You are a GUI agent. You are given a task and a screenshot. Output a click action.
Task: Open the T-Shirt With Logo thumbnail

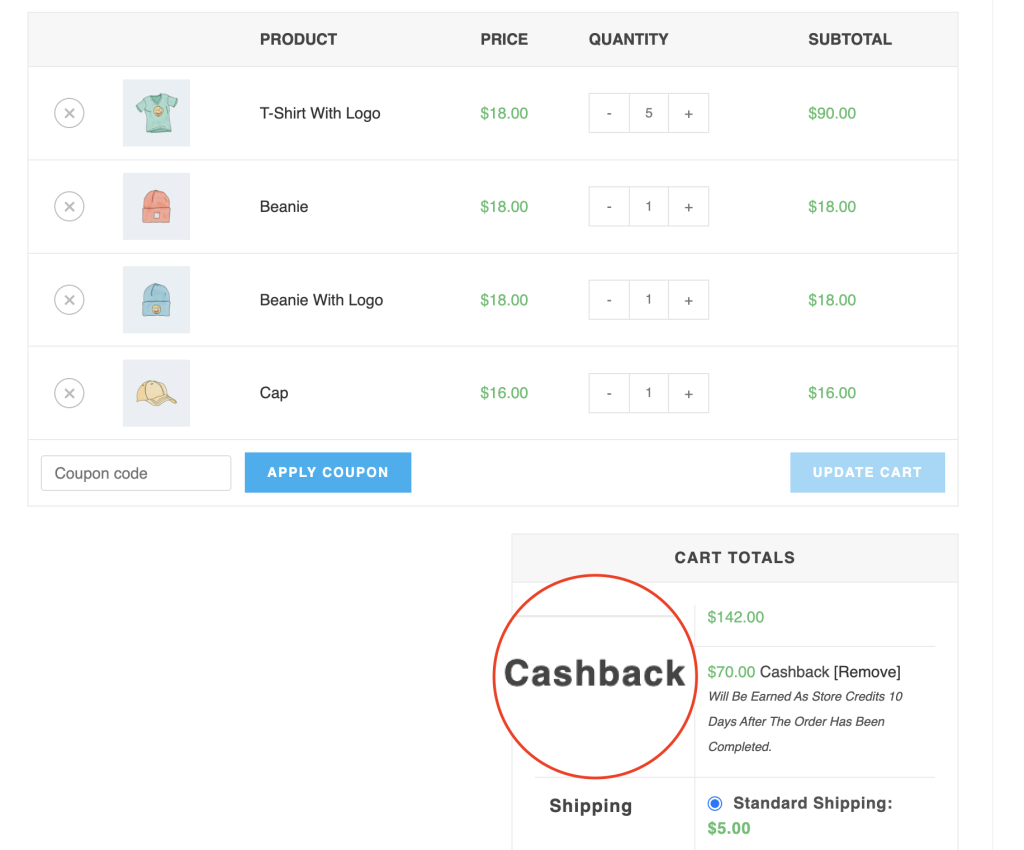tap(156, 113)
